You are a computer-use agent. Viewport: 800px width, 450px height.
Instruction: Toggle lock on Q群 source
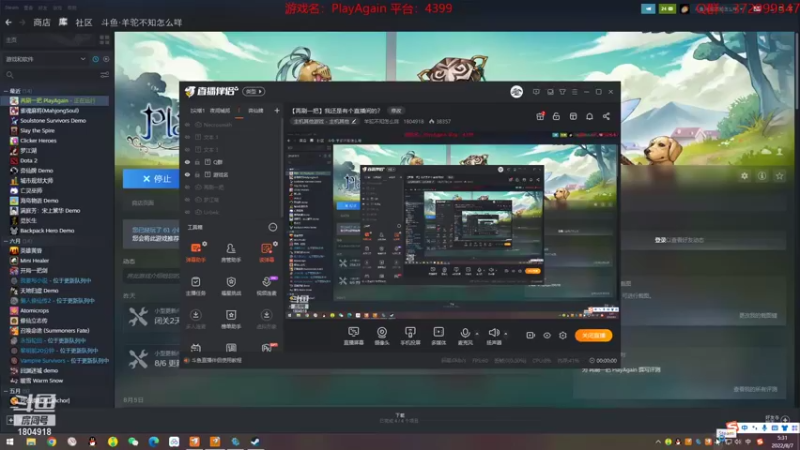pos(197,162)
